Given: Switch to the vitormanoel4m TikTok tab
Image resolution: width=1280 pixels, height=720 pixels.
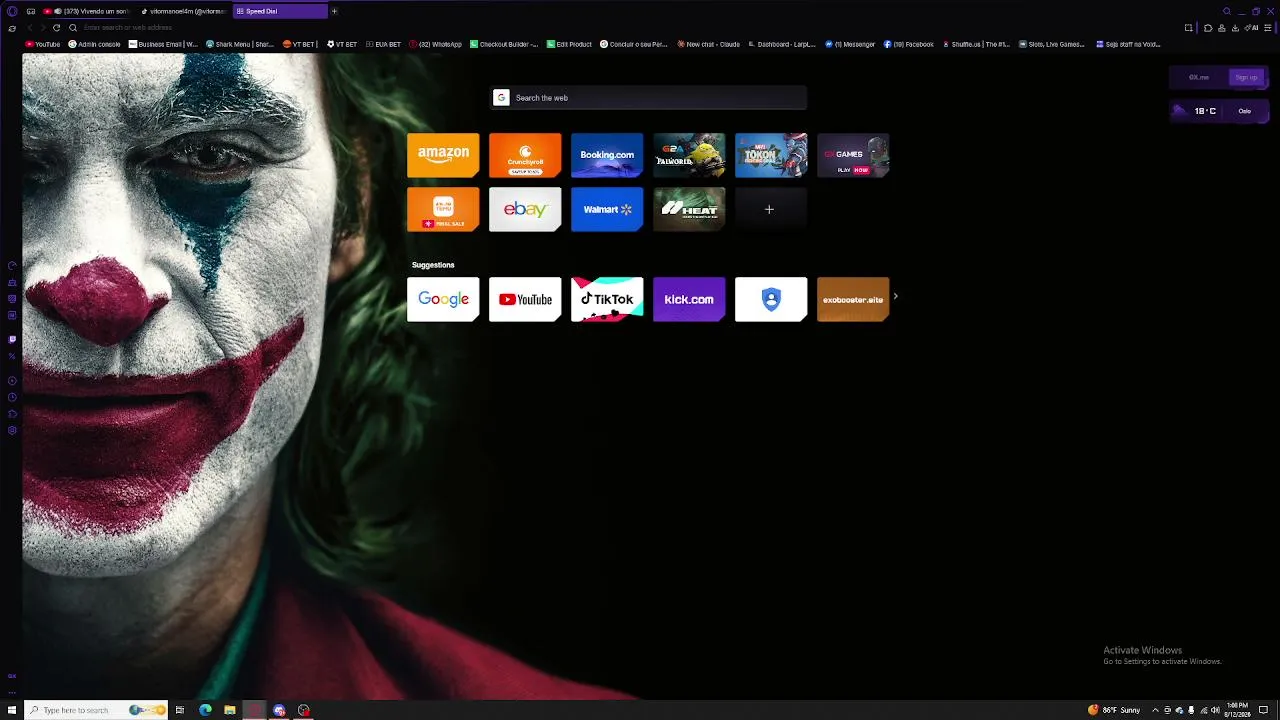Looking at the screenshot, I should tap(184, 11).
